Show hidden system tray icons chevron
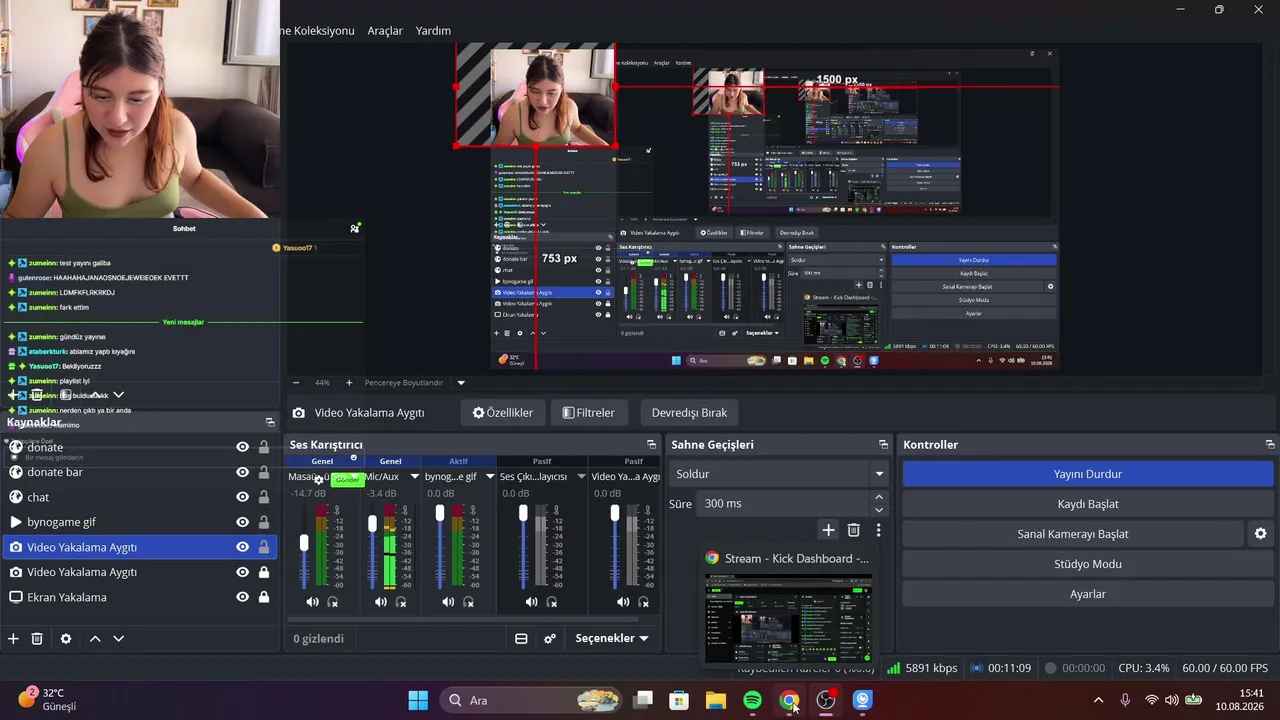 1098,700
